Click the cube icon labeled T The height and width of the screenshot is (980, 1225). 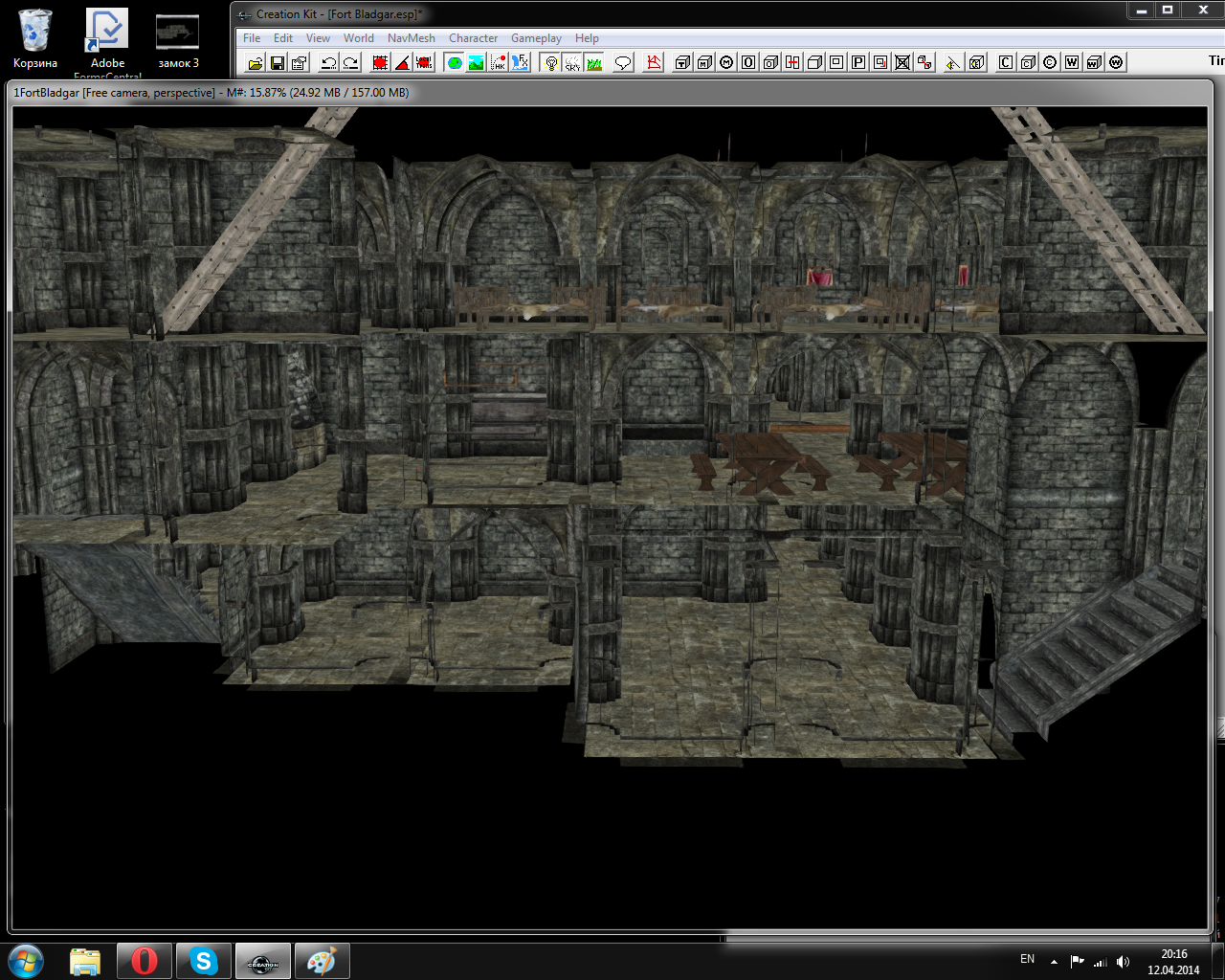[682, 62]
